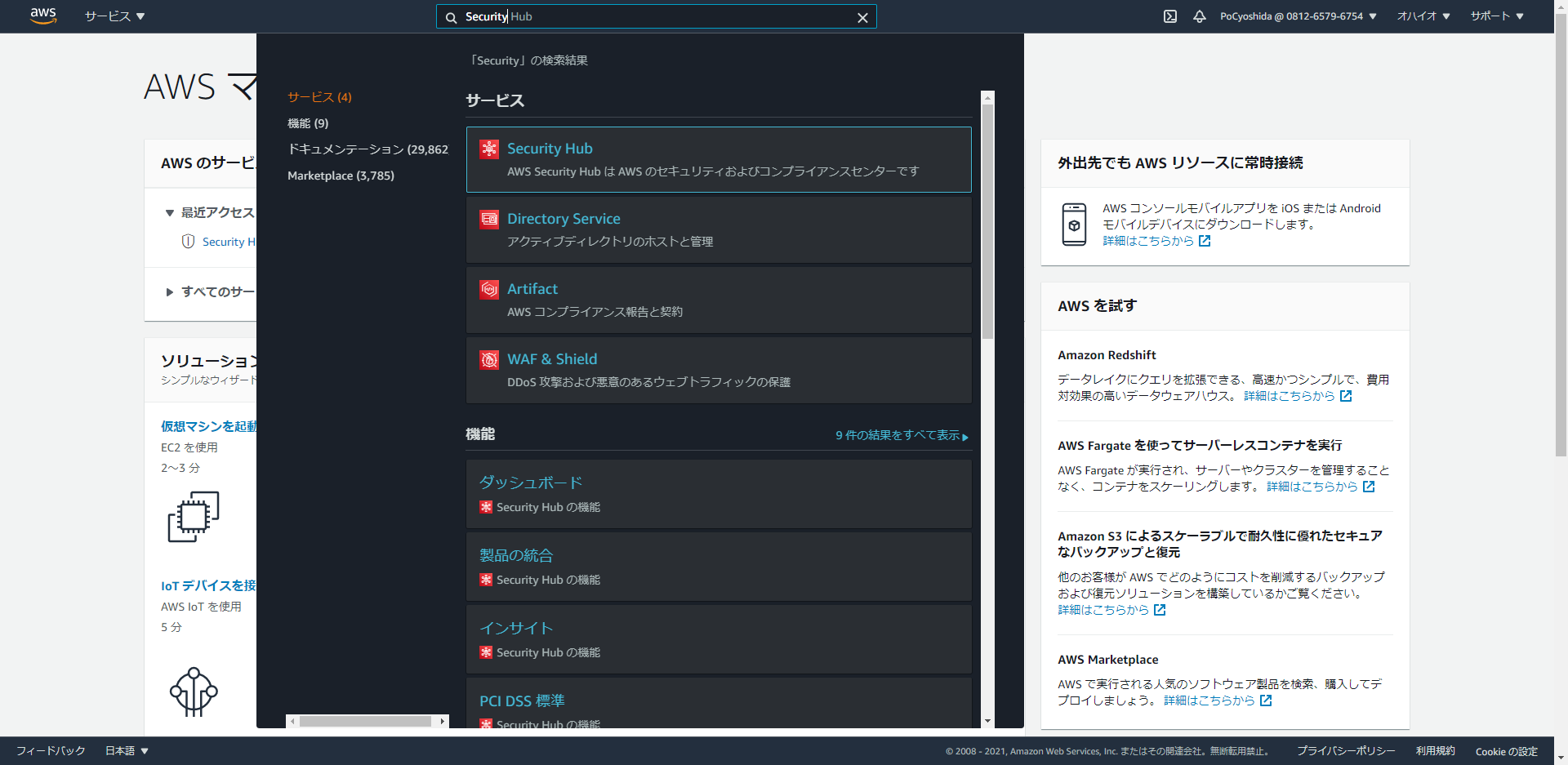Clear the search box with the X
This screenshot has width=1568, height=765.
point(862,17)
